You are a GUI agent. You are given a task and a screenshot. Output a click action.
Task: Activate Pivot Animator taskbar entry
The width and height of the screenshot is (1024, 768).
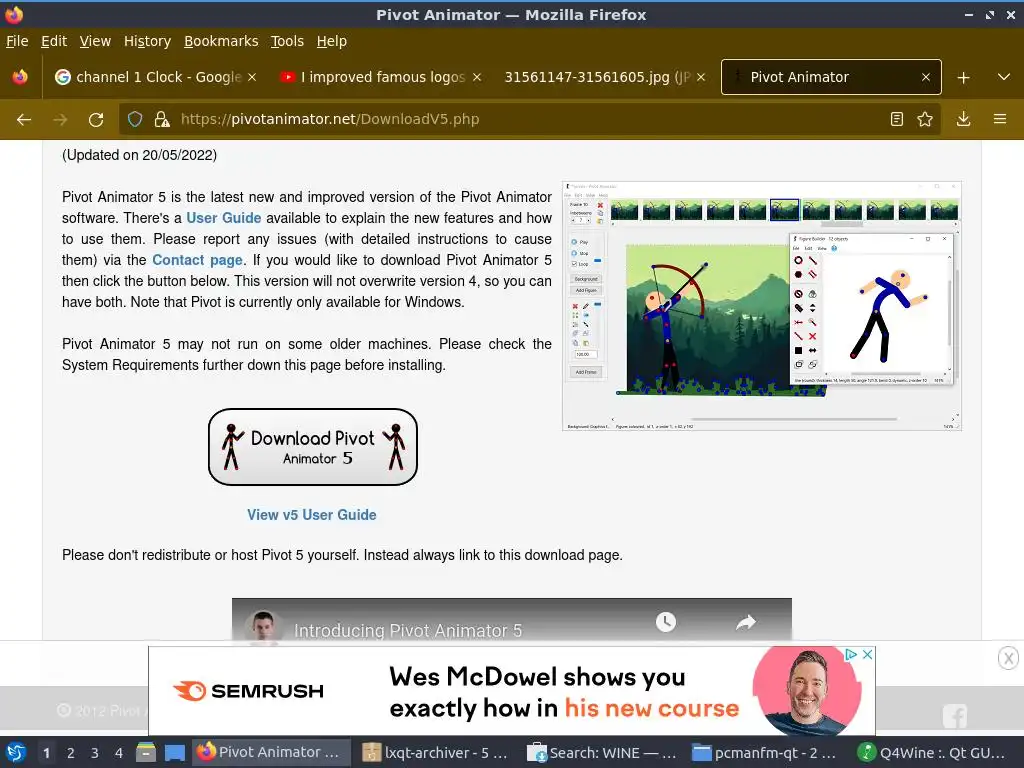pyautogui.click(x=271, y=752)
